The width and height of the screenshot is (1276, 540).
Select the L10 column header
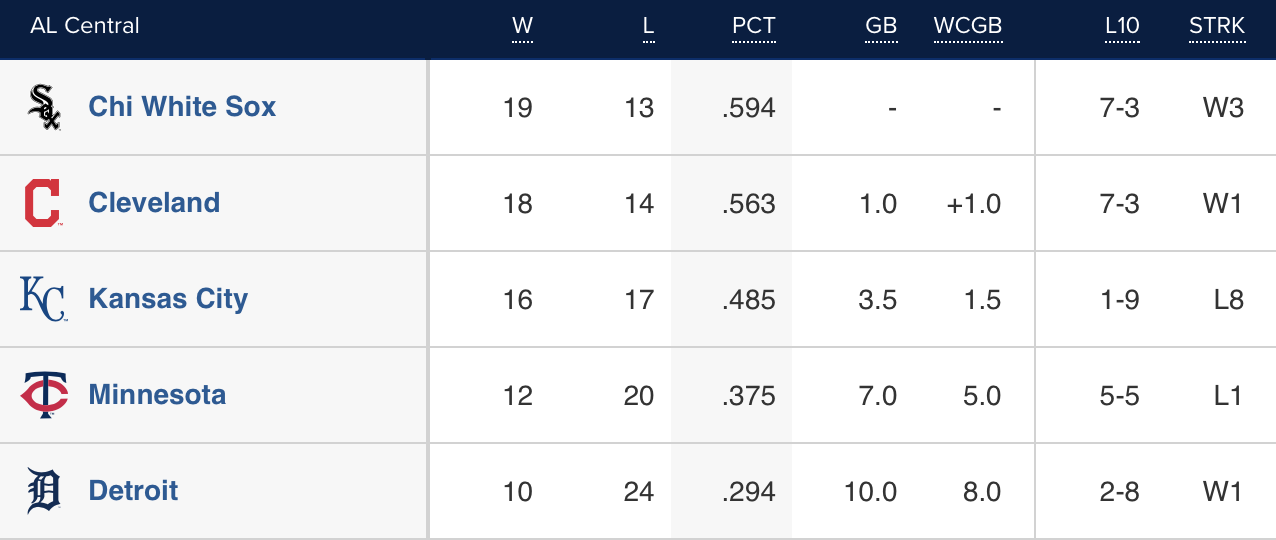(1122, 27)
